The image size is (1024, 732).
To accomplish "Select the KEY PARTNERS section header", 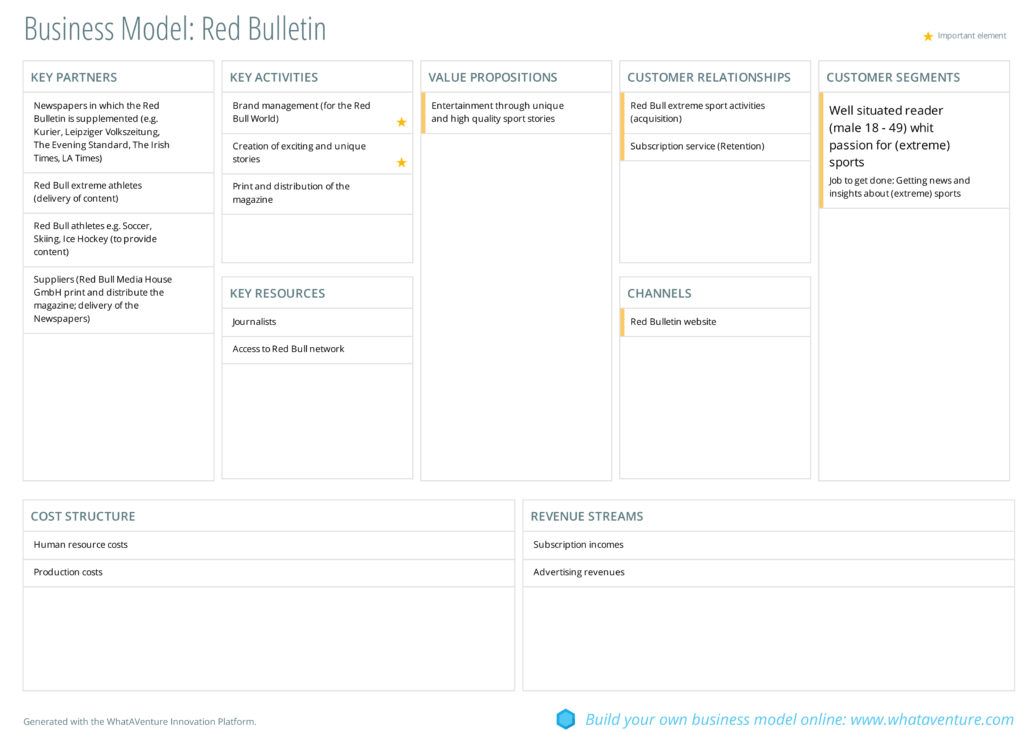I will (x=74, y=77).
